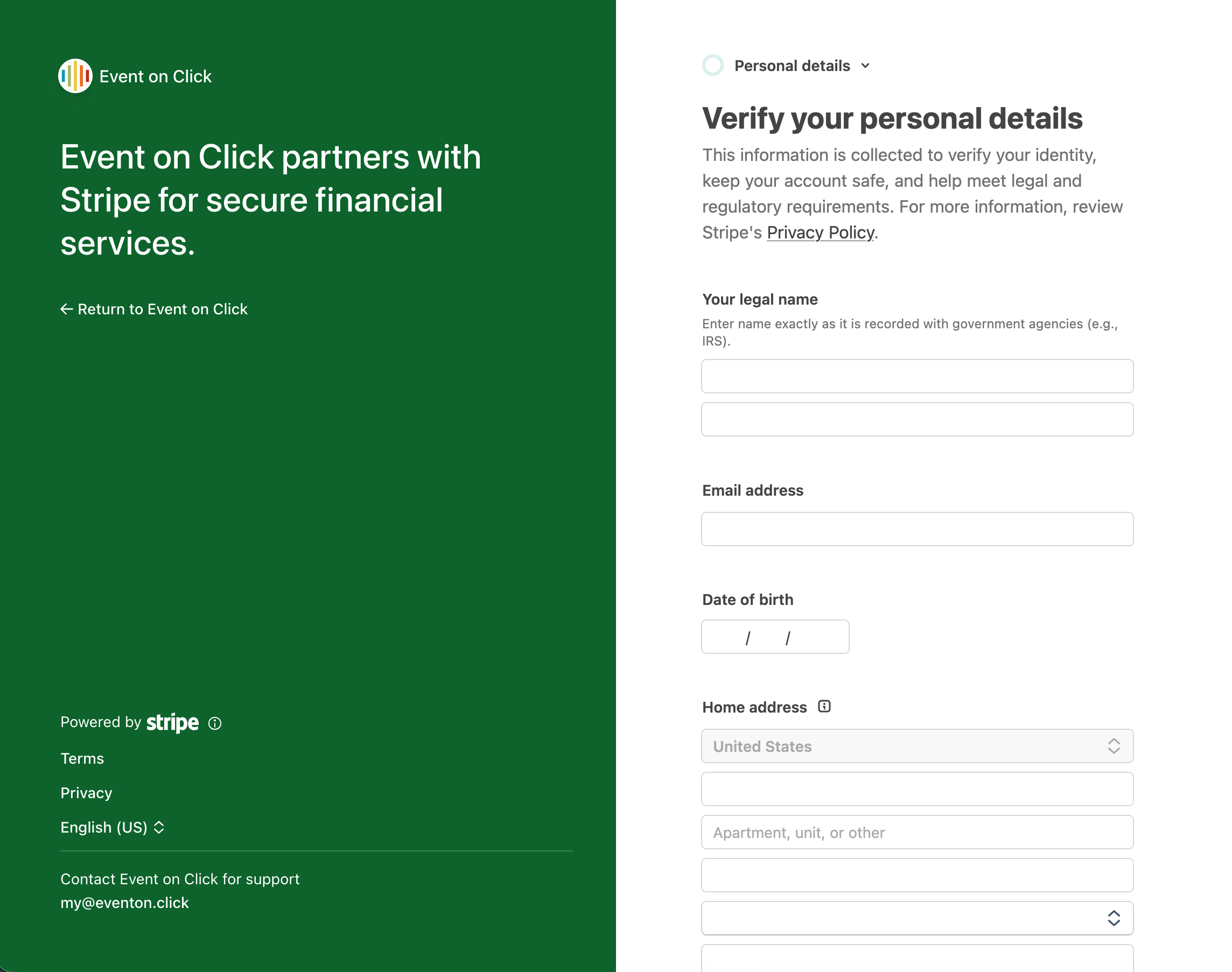Open the state selector dropdown

tap(916, 918)
